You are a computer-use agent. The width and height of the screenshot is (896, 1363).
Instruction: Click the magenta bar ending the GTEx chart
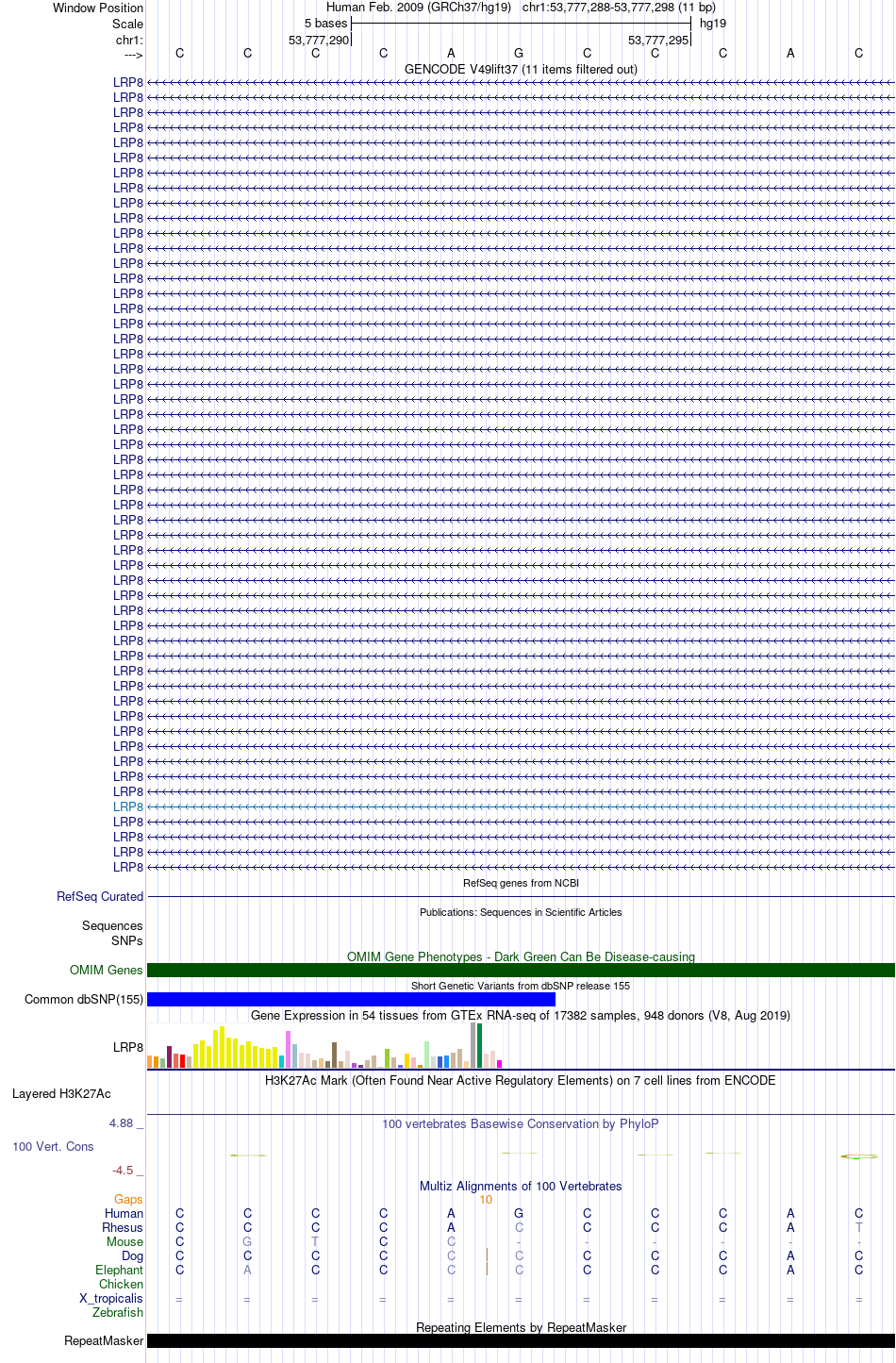[500, 1064]
